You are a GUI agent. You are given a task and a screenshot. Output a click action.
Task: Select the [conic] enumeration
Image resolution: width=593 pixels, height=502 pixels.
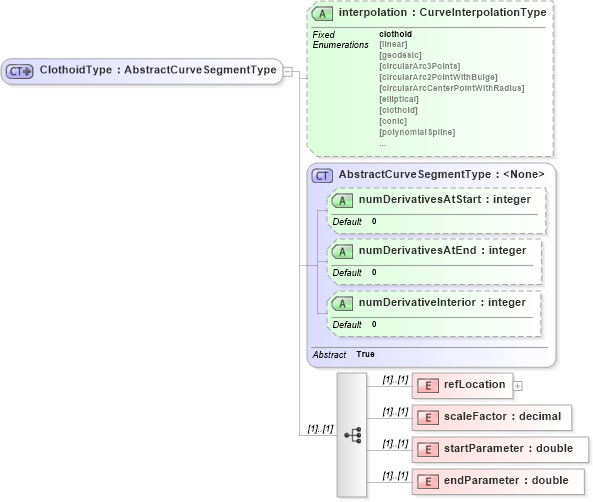point(393,121)
